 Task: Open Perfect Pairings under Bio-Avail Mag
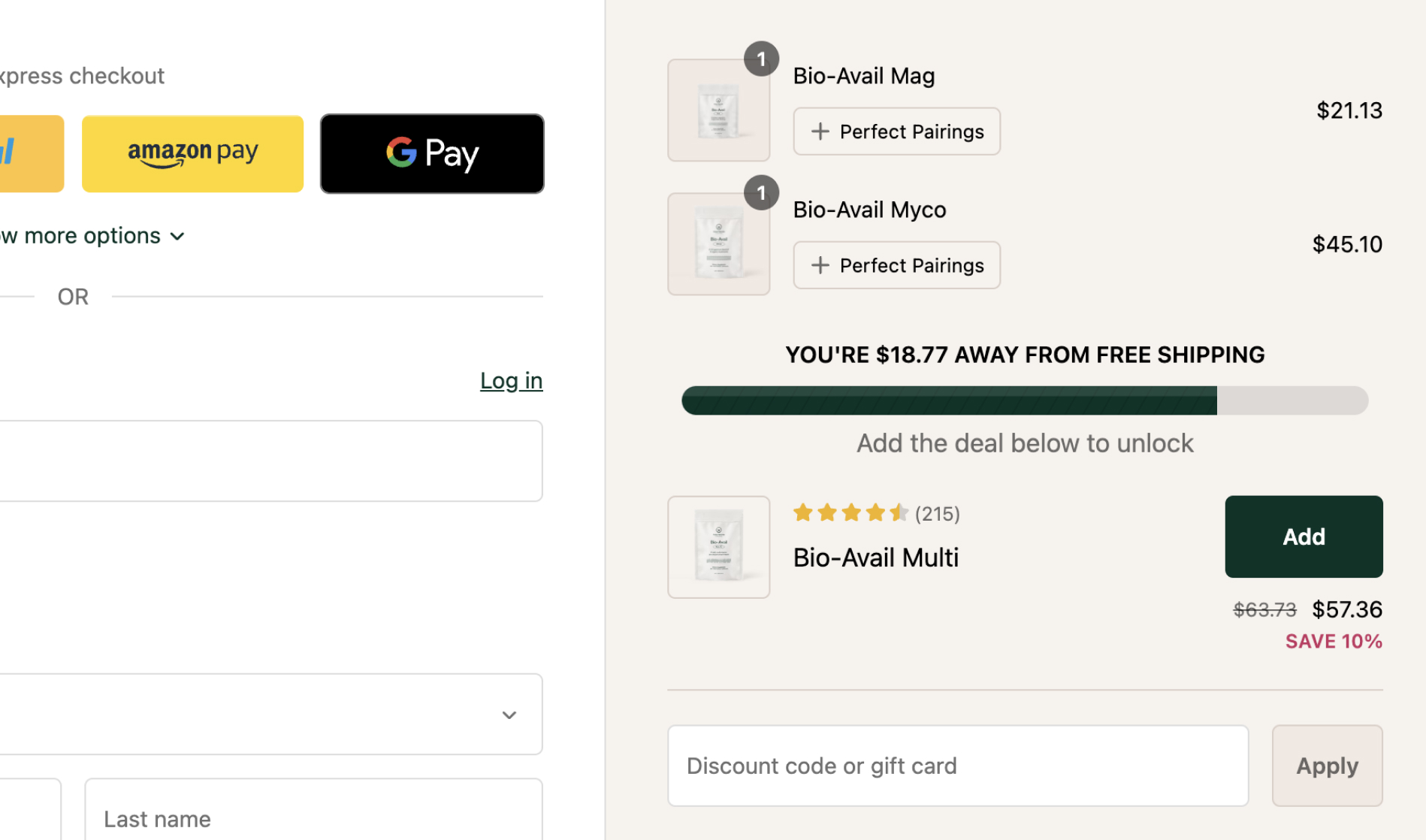896,131
